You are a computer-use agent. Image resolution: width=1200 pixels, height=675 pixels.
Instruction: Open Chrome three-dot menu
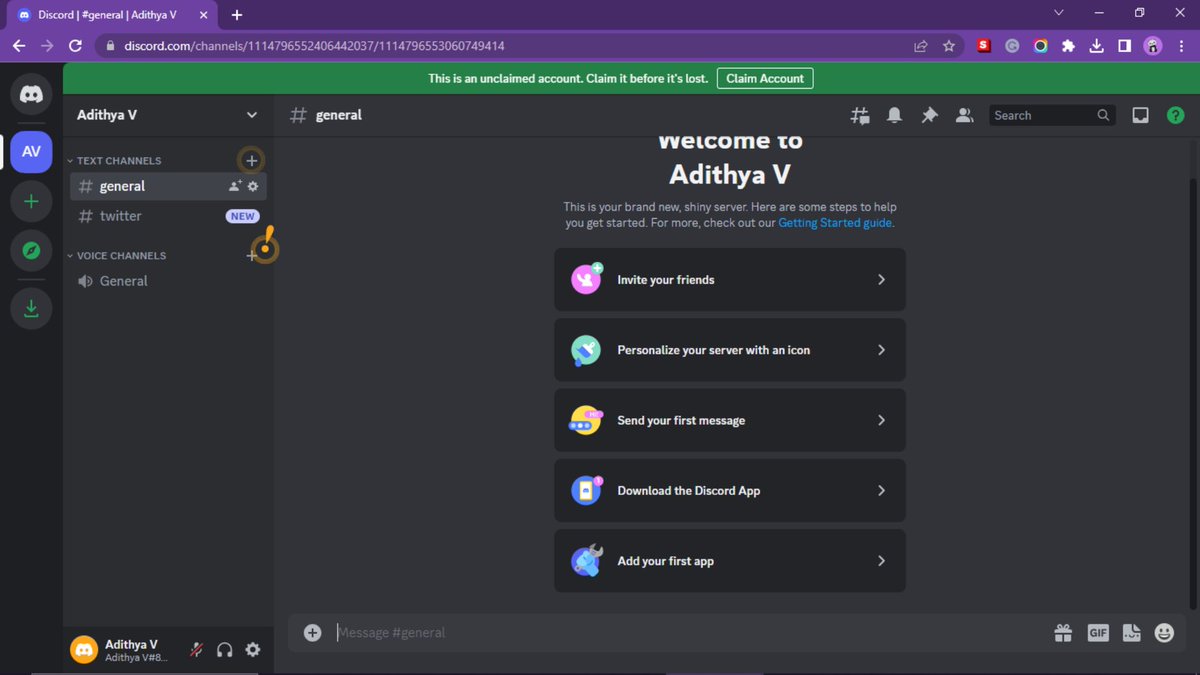tap(1182, 46)
